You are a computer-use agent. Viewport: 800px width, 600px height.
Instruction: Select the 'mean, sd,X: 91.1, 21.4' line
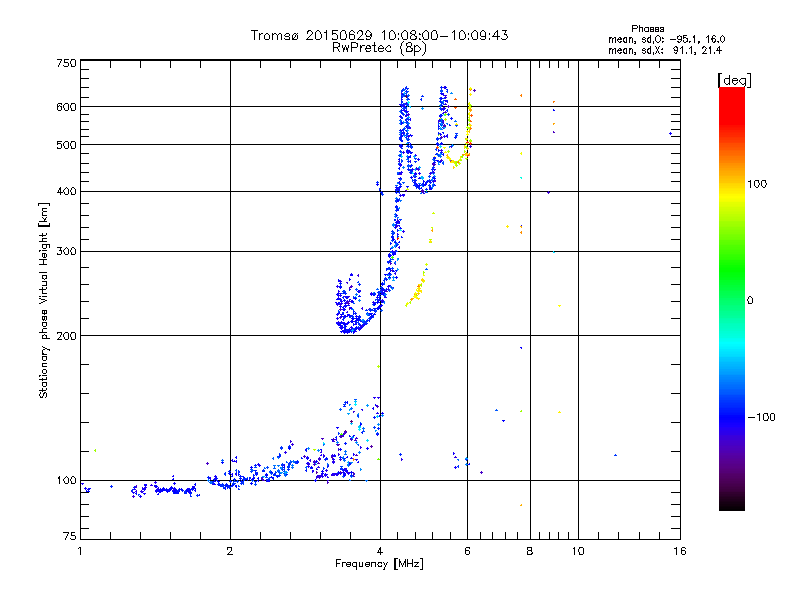click(x=665, y=50)
